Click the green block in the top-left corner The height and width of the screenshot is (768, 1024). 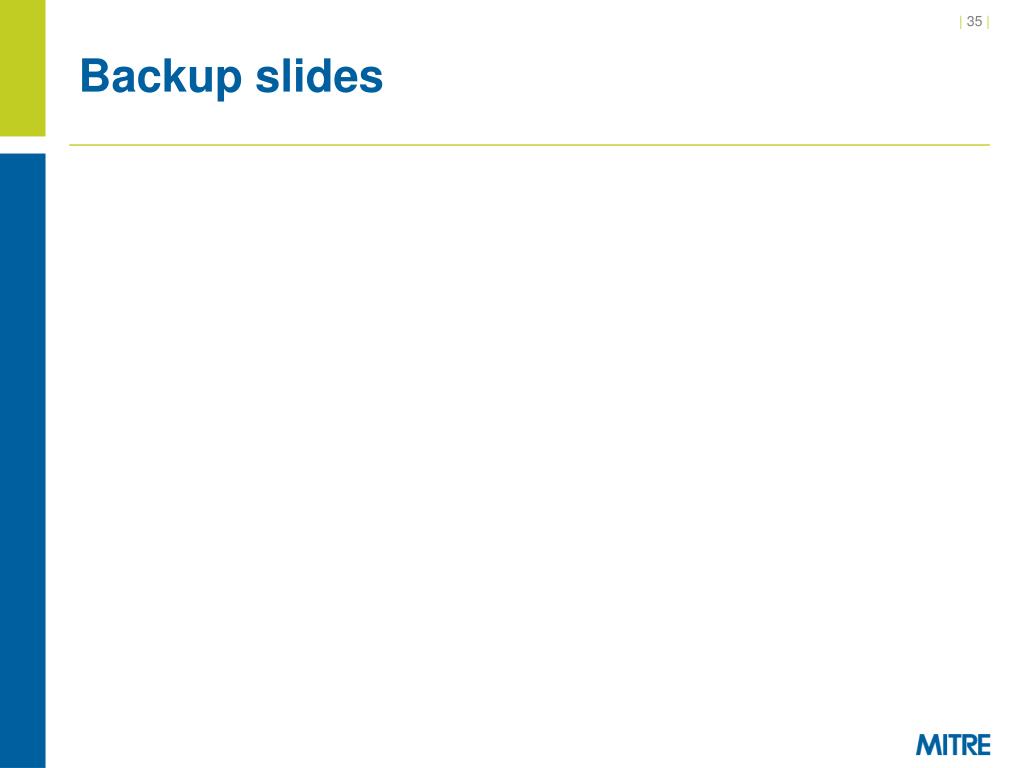[x=22, y=67]
